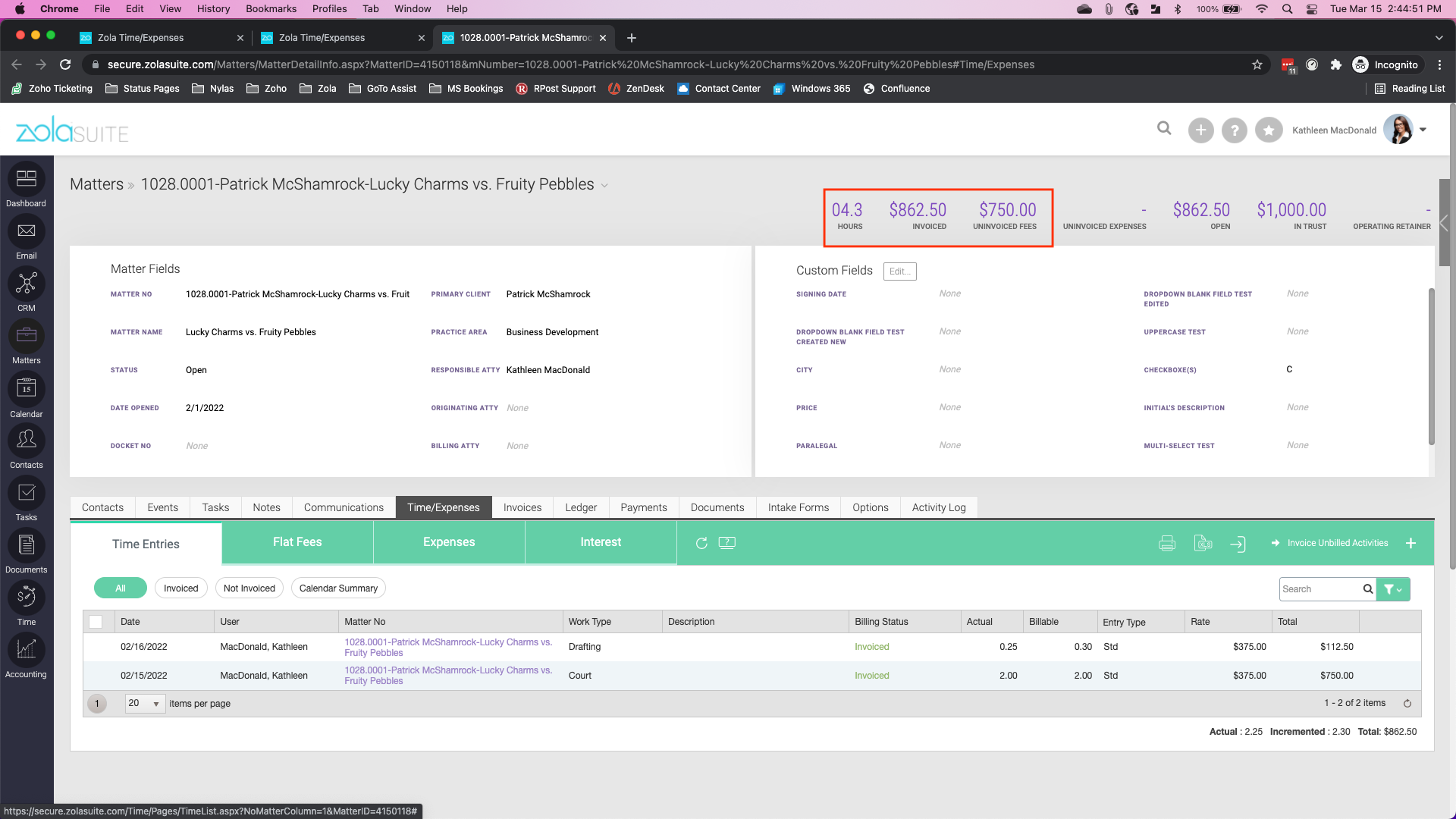
Task: Open the Confluence bookmark
Action: coord(896,89)
